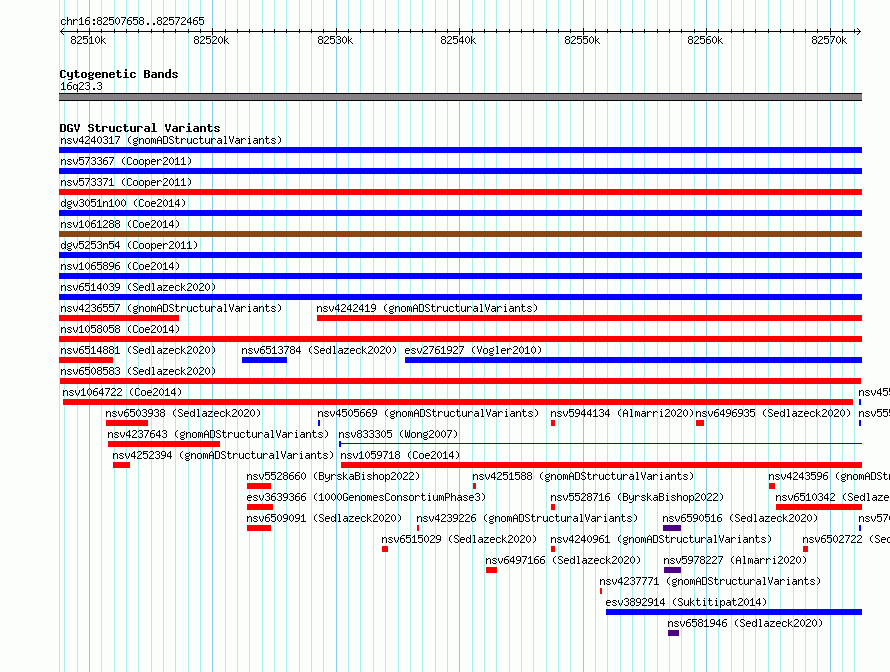Image resolution: width=890 pixels, height=672 pixels.
Task: Click the brown bar of nsv1061288
Action: click(x=460, y=234)
